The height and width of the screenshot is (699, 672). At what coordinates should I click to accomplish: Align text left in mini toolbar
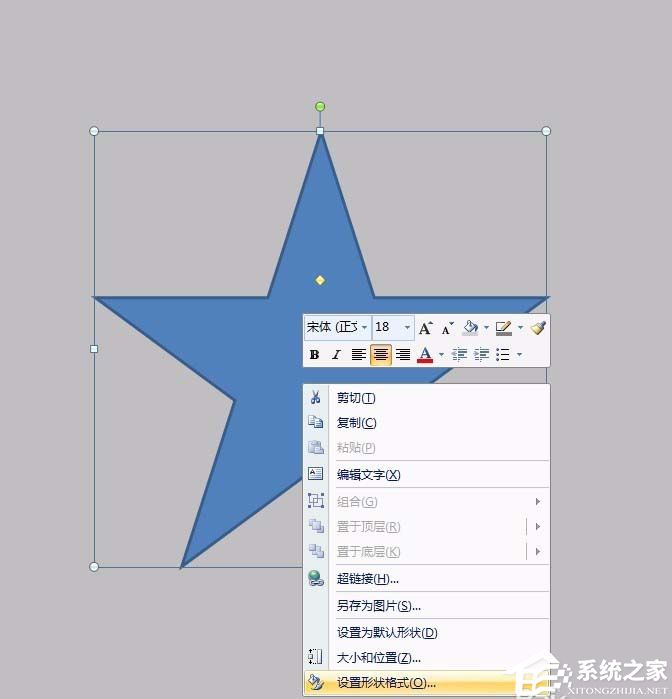point(359,355)
